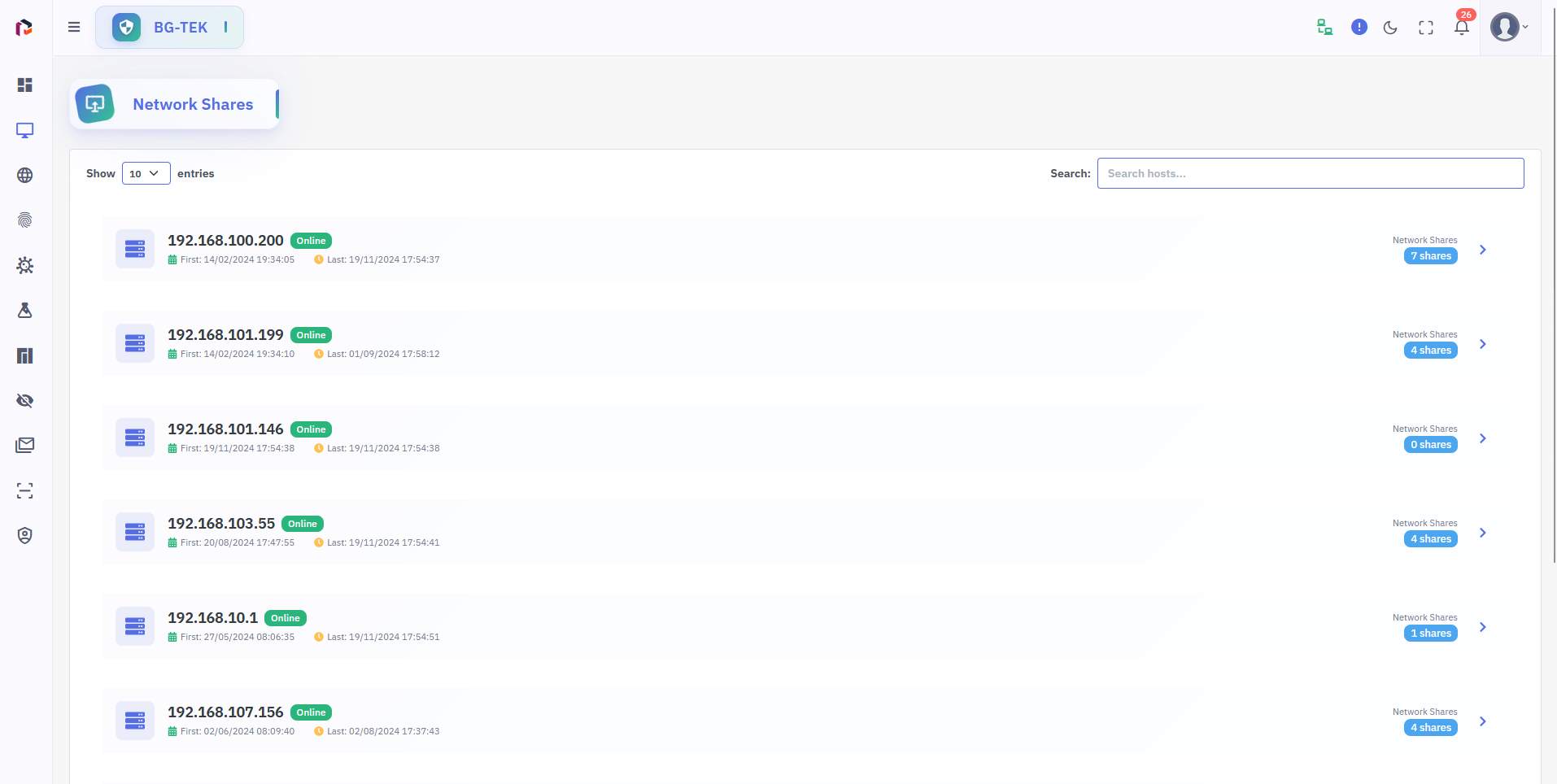Click the shield user icon in sidebar
1557x784 pixels.
pos(25,535)
